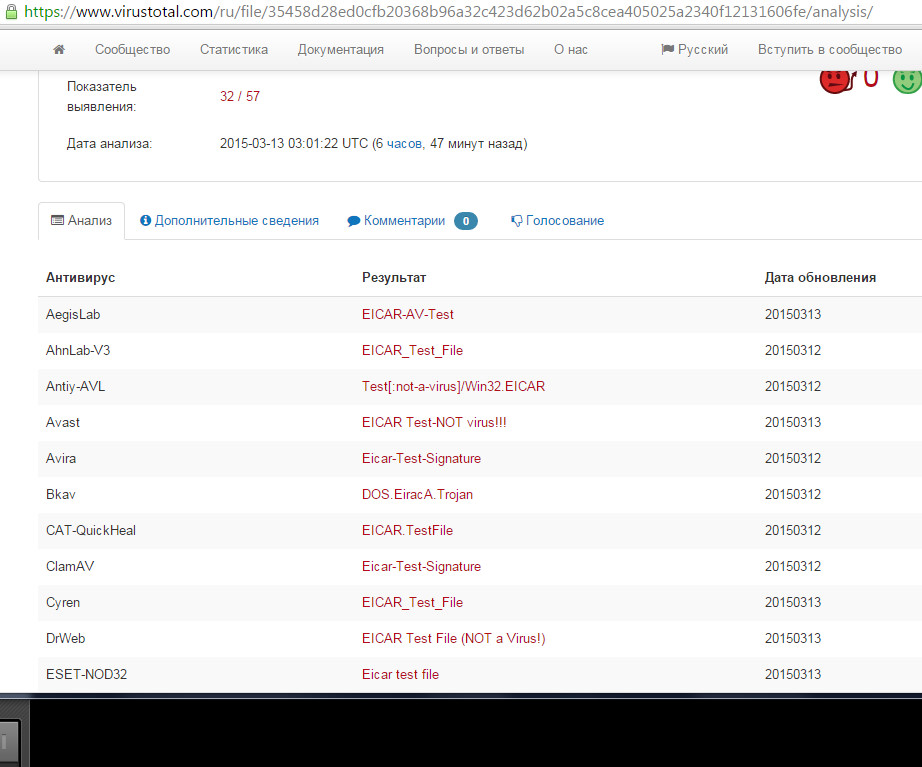Select the DrWeb antivirus name
The height and width of the screenshot is (767, 922).
(65, 639)
